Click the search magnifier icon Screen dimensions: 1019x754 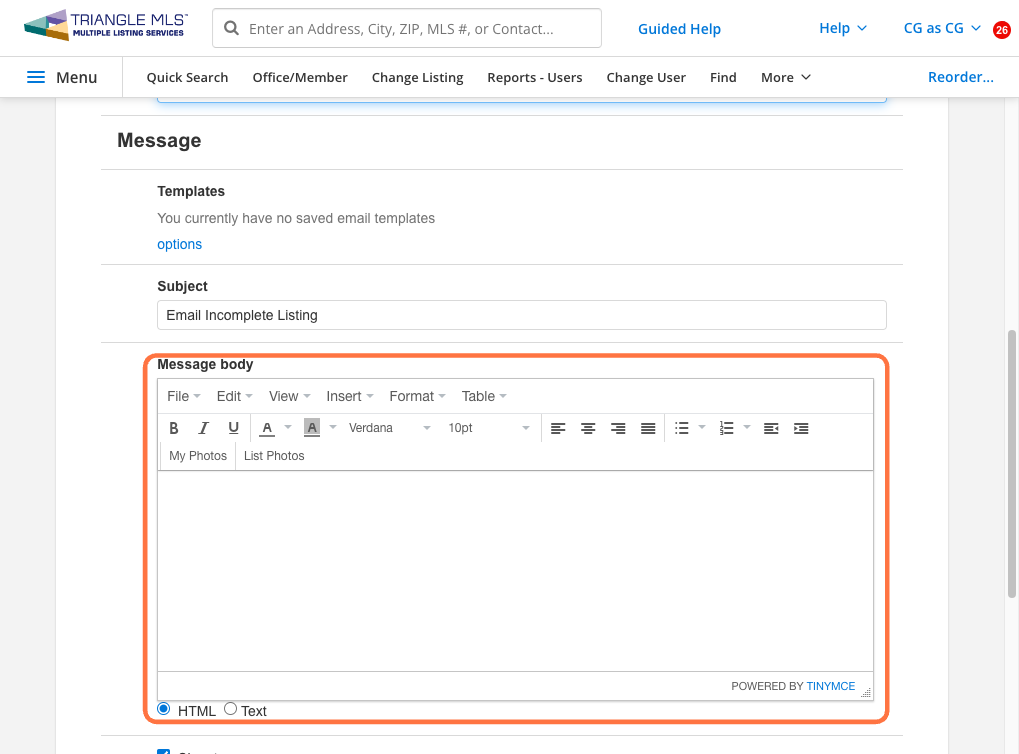click(231, 28)
